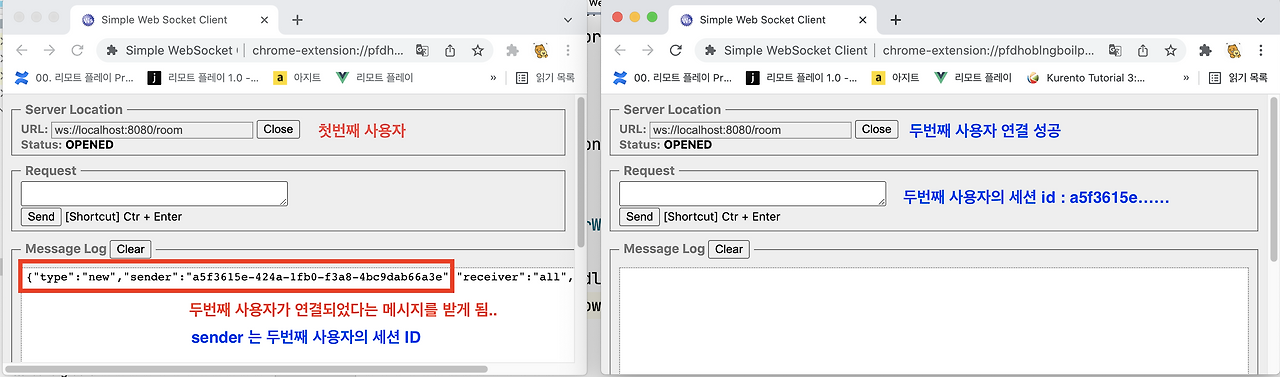The image size is (1280, 377).
Task: Open 읽기 목록 reading list in left window
Action: click(x=545, y=77)
